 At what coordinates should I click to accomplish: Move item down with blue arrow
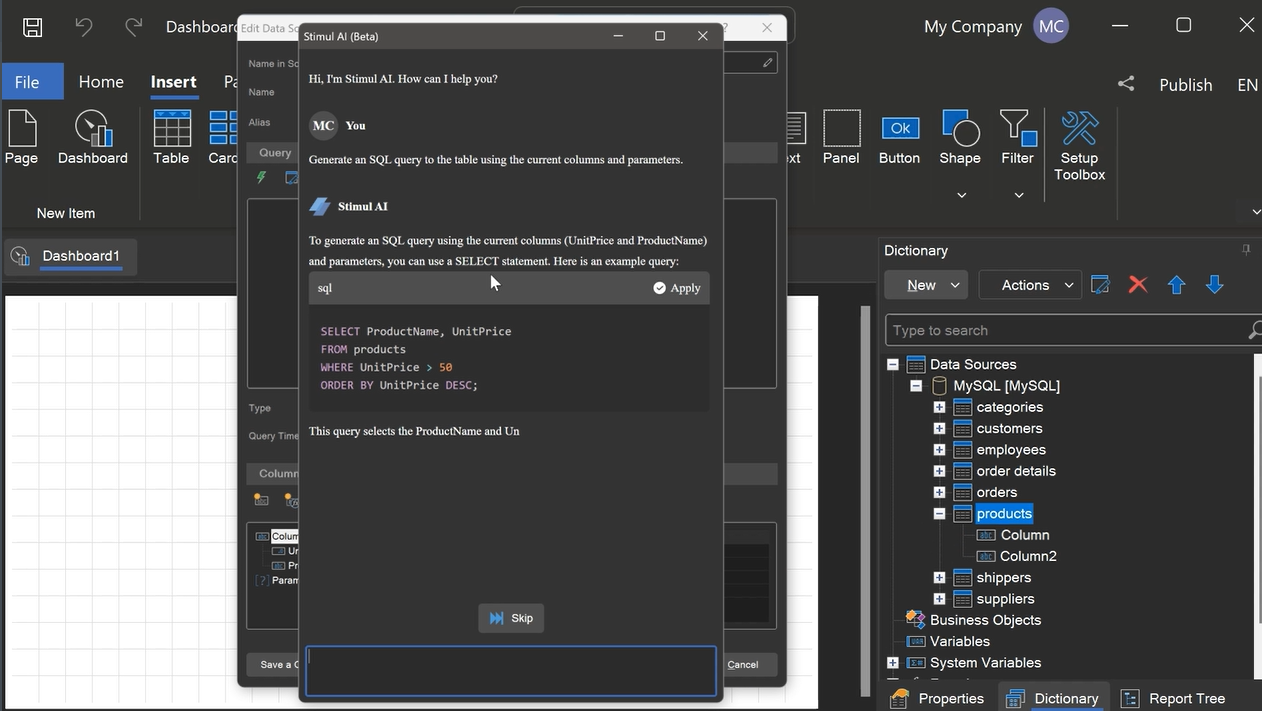1214,285
